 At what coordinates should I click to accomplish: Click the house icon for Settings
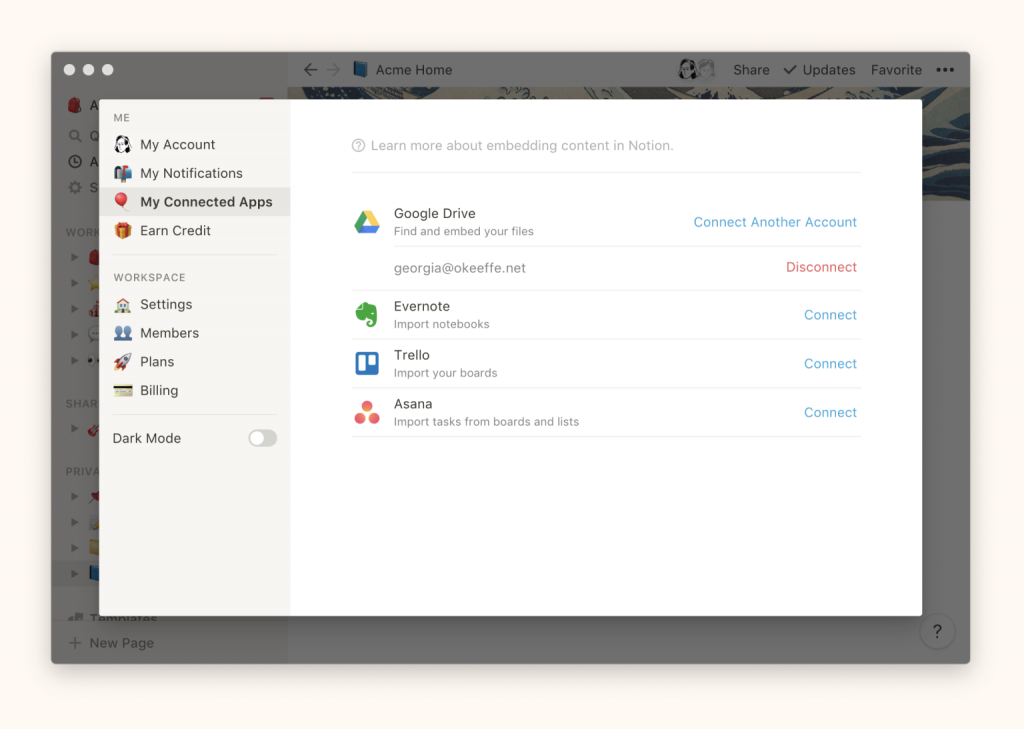coord(123,304)
